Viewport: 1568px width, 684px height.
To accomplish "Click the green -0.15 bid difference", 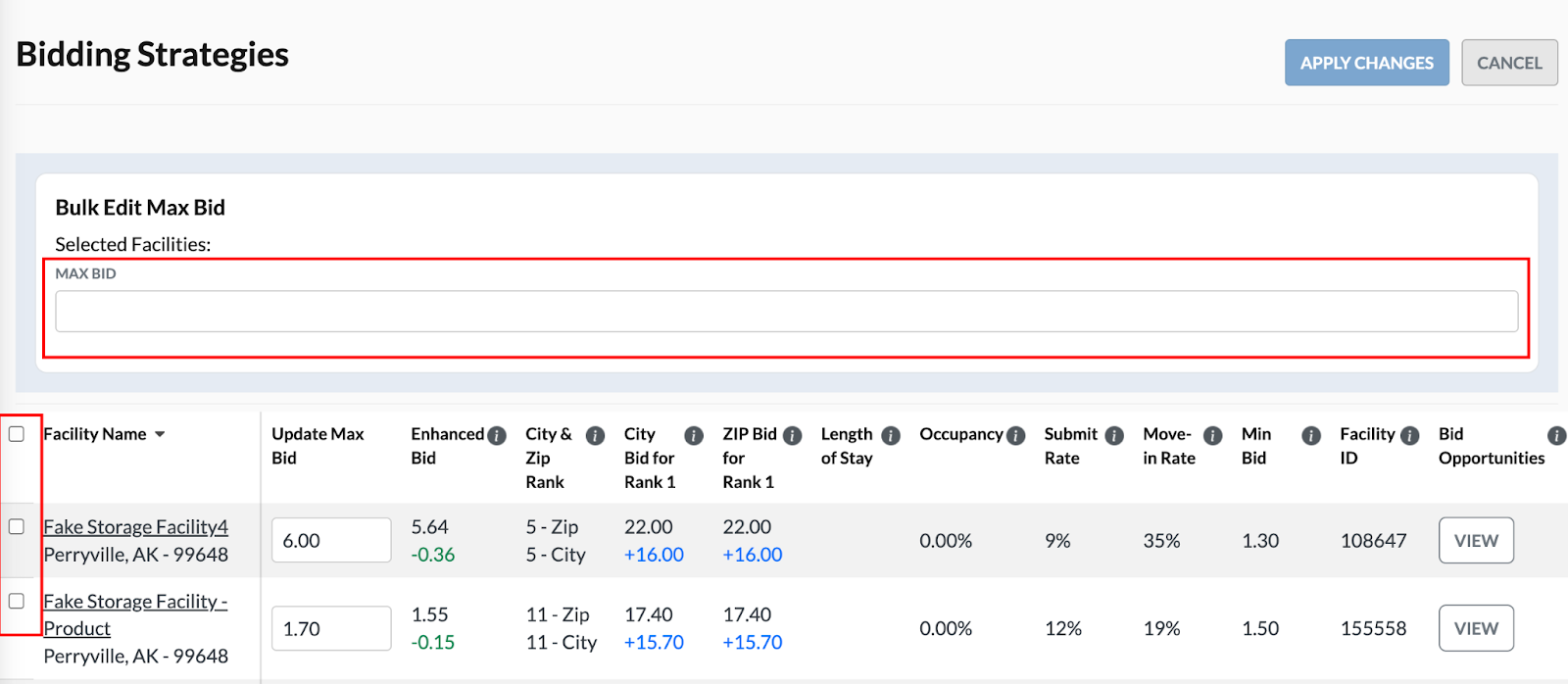I will (433, 642).
